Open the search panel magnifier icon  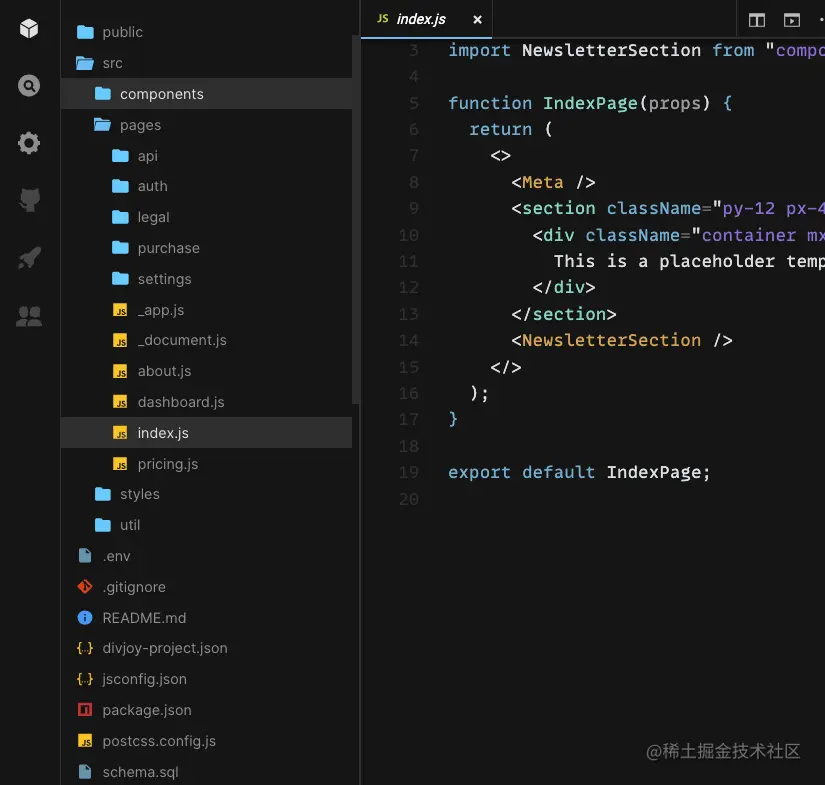[29, 86]
